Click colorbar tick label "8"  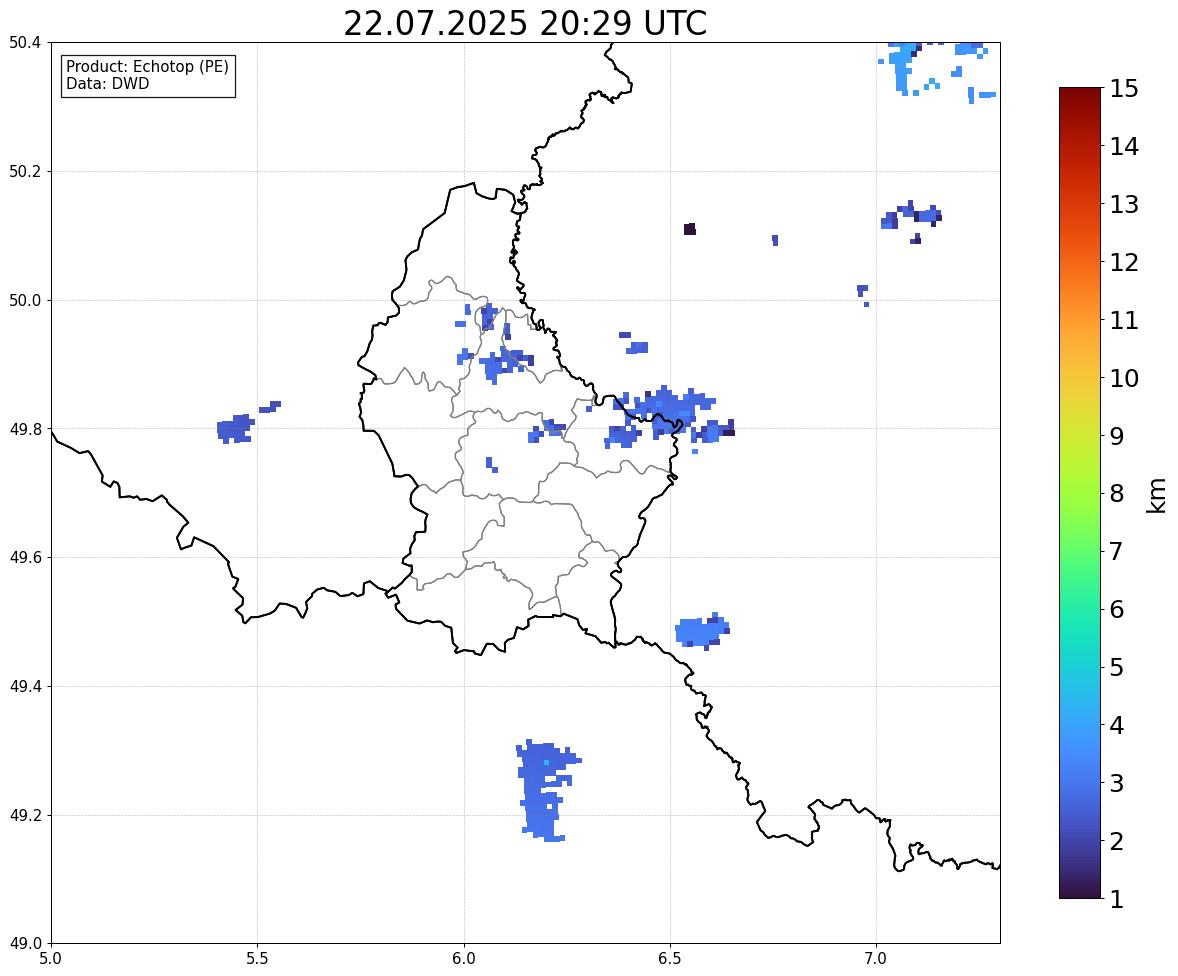point(1117,494)
